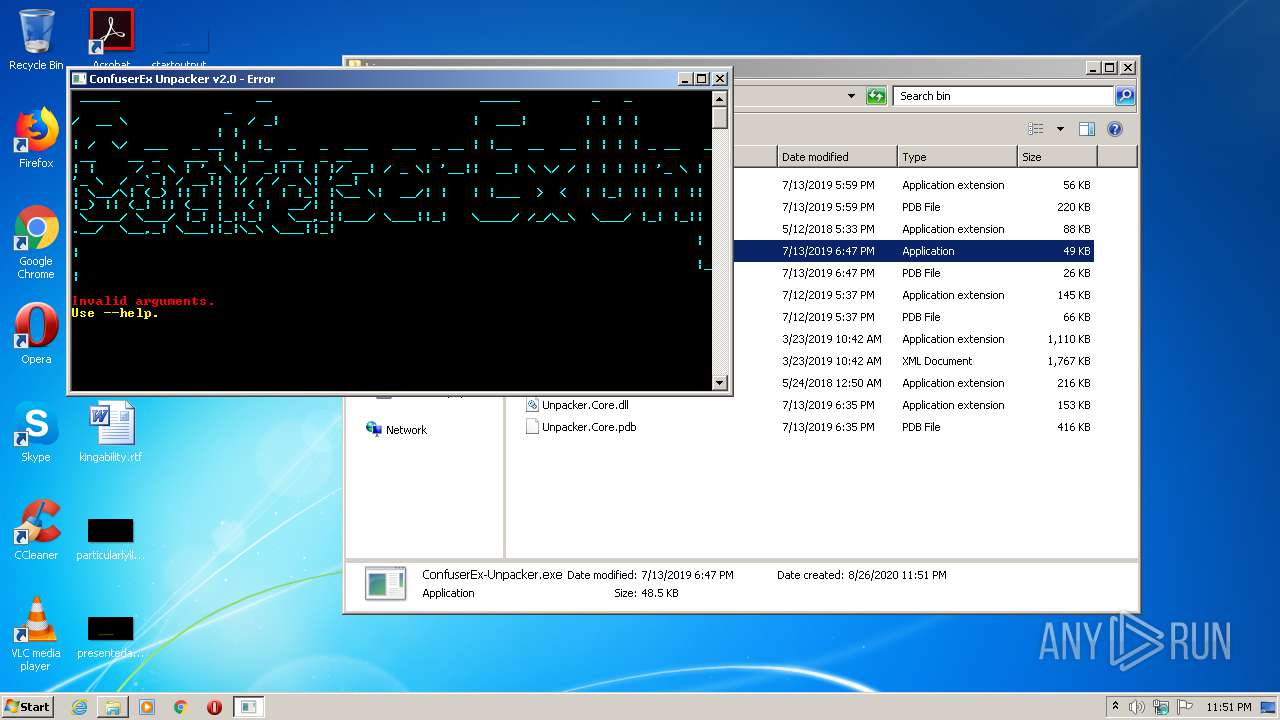This screenshot has height=720, width=1280.
Task: Click the refresh button in Explorer address bar
Action: (876, 96)
